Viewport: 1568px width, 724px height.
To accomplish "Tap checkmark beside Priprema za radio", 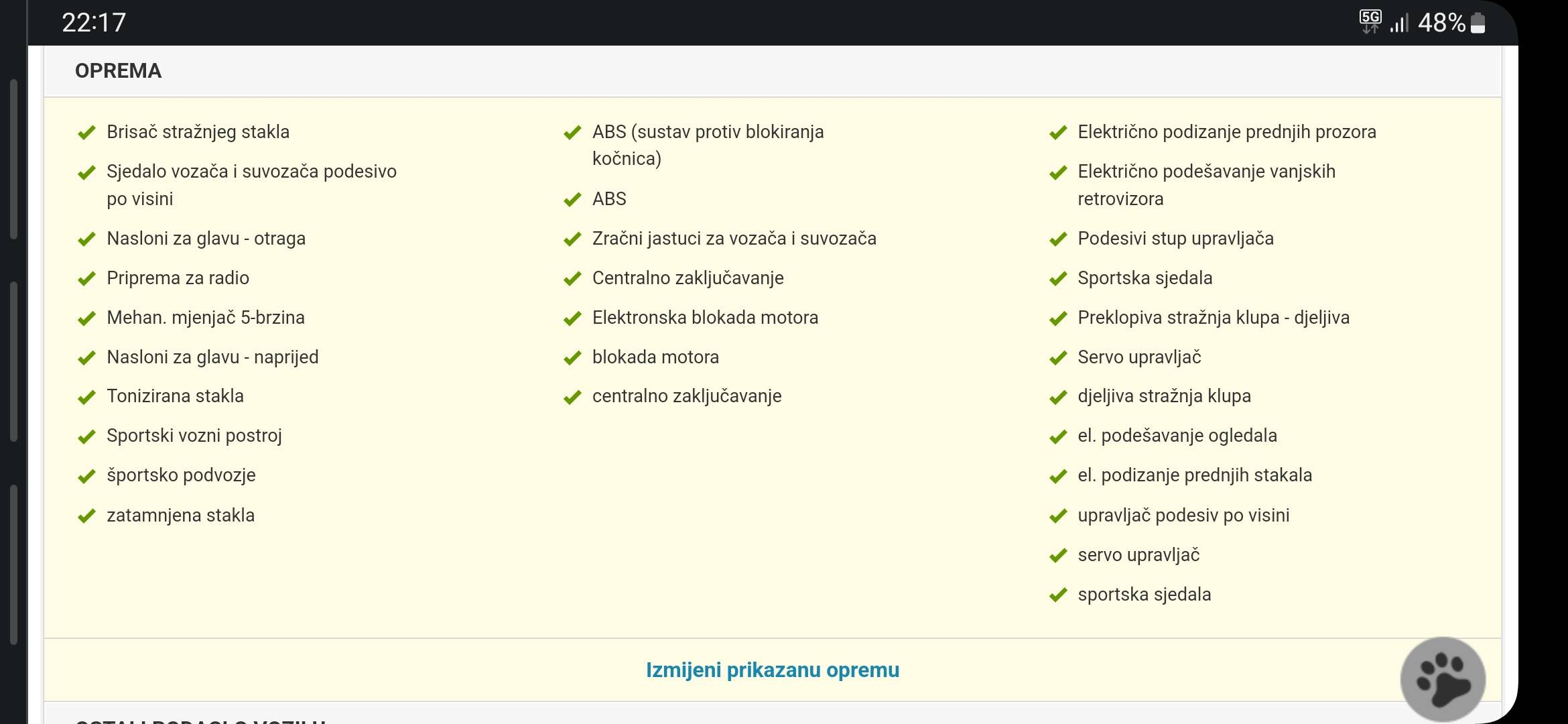I will [x=86, y=279].
